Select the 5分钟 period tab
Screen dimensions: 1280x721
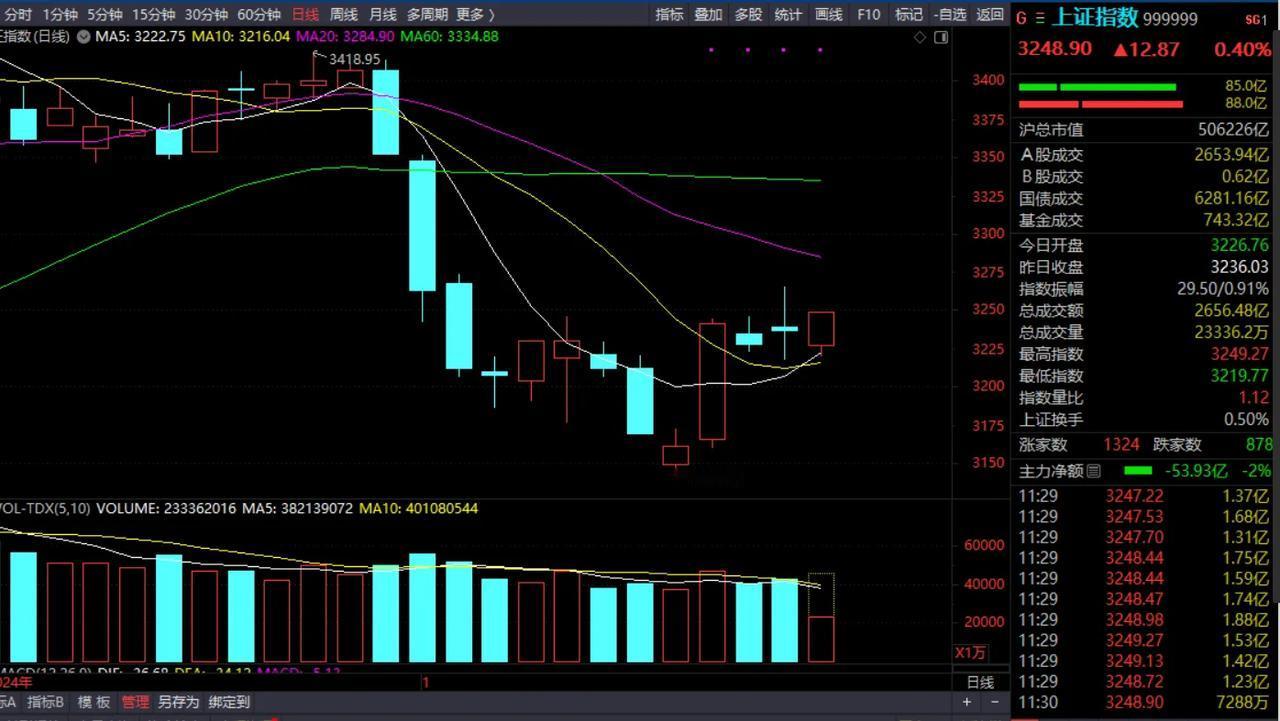105,14
